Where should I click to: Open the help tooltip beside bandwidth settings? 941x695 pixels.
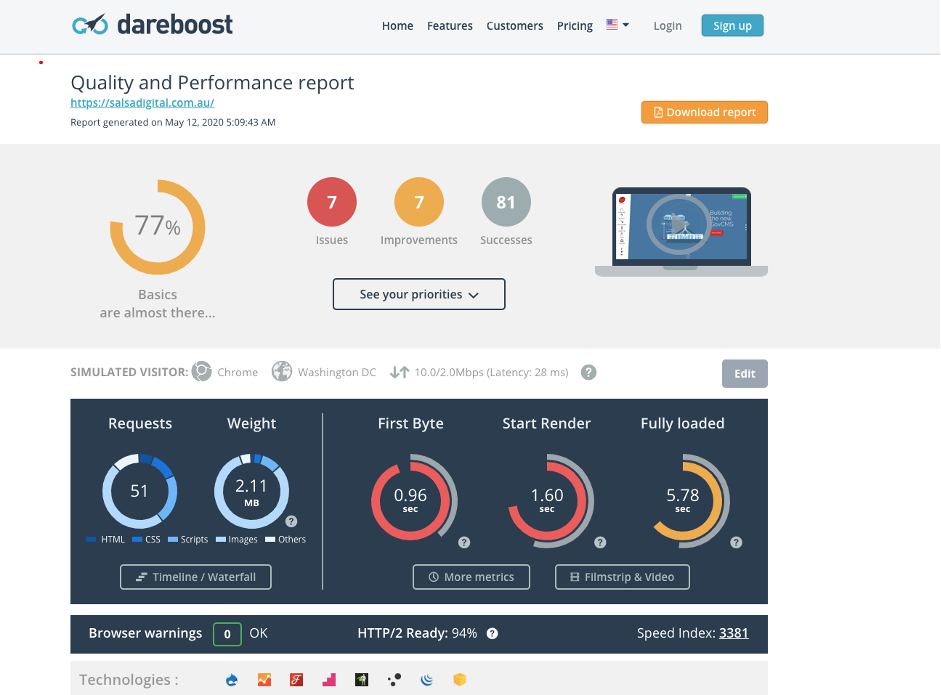(588, 372)
